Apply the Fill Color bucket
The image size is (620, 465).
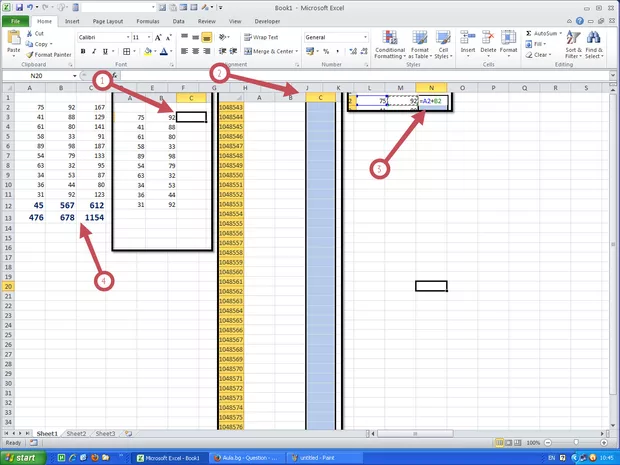click(x=148, y=51)
